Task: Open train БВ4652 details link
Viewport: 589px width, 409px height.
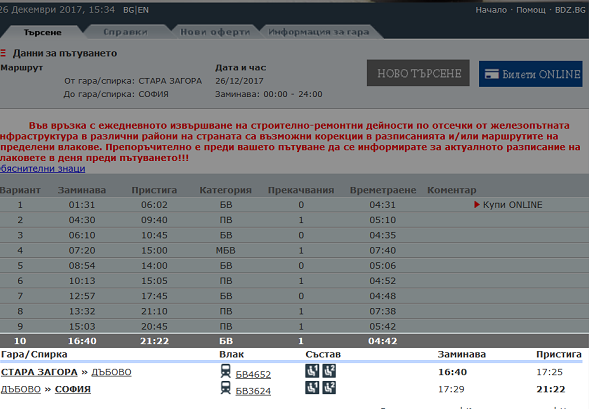Action: (x=253, y=374)
